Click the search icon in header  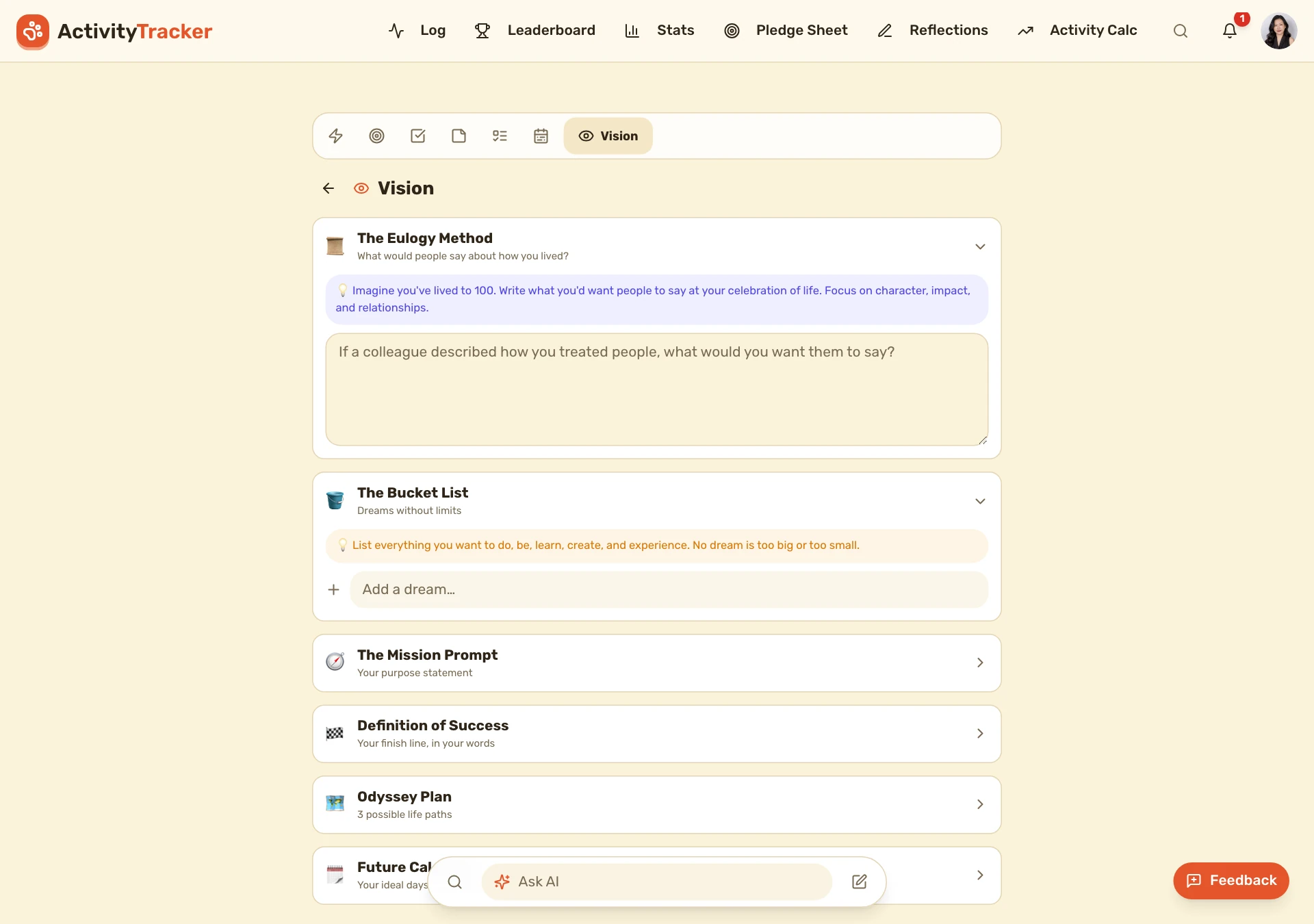pos(1181,31)
